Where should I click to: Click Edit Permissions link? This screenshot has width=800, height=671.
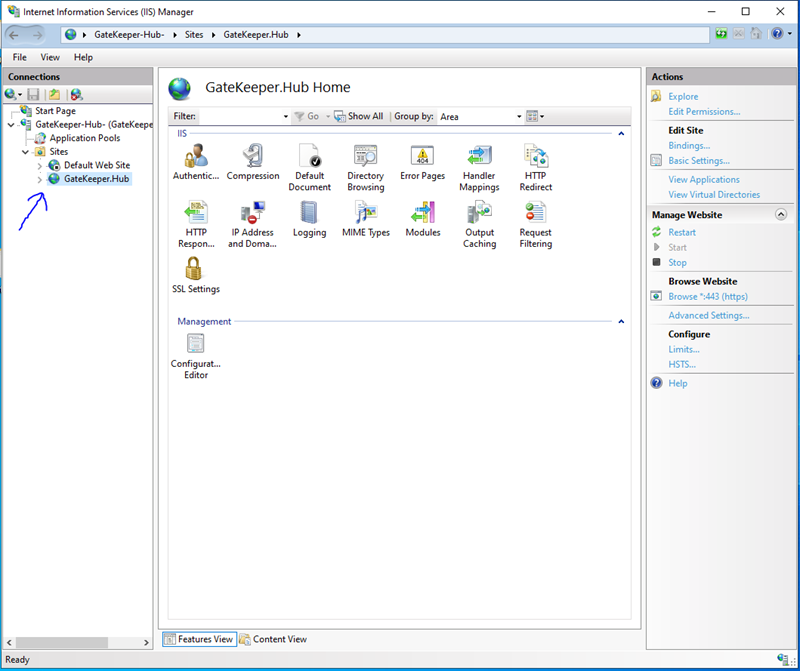click(x=704, y=112)
